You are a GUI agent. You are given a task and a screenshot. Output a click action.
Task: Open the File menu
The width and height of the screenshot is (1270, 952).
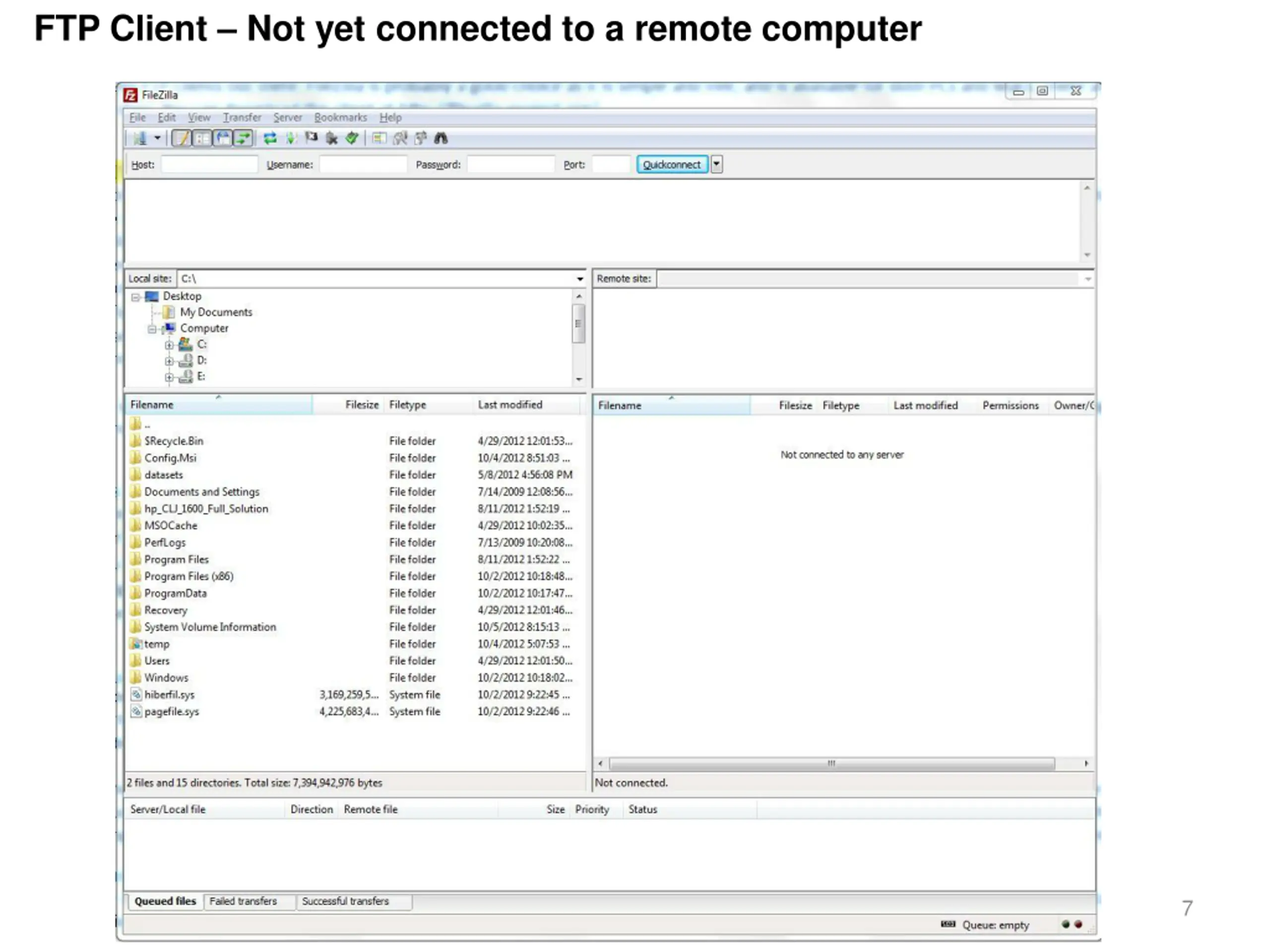pos(137,118)
